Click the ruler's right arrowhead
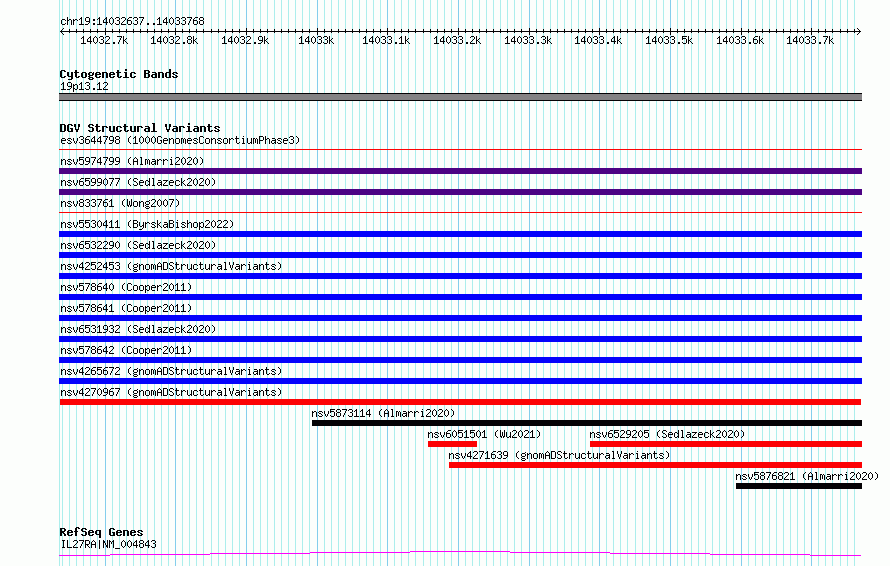 858,32
